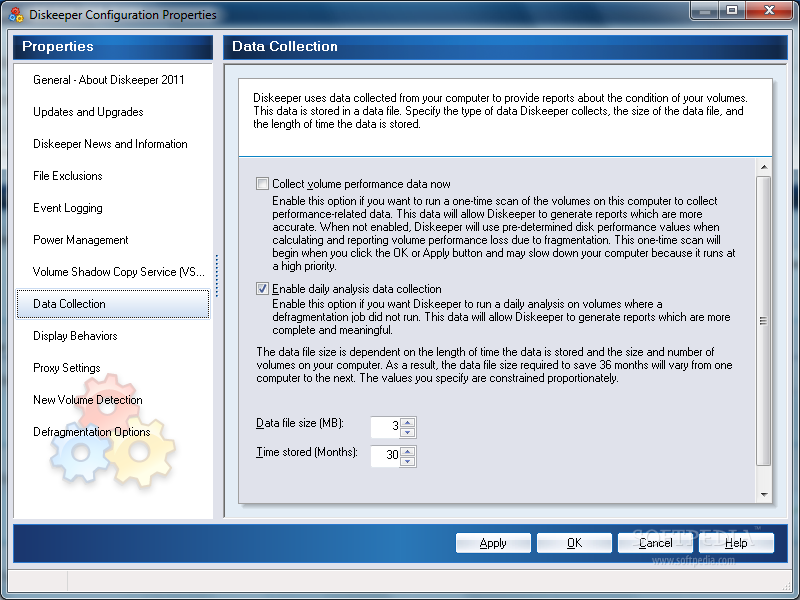800x600 pixels.
Task: Select Diskeeper News and Information
Action: click(110, 144)
